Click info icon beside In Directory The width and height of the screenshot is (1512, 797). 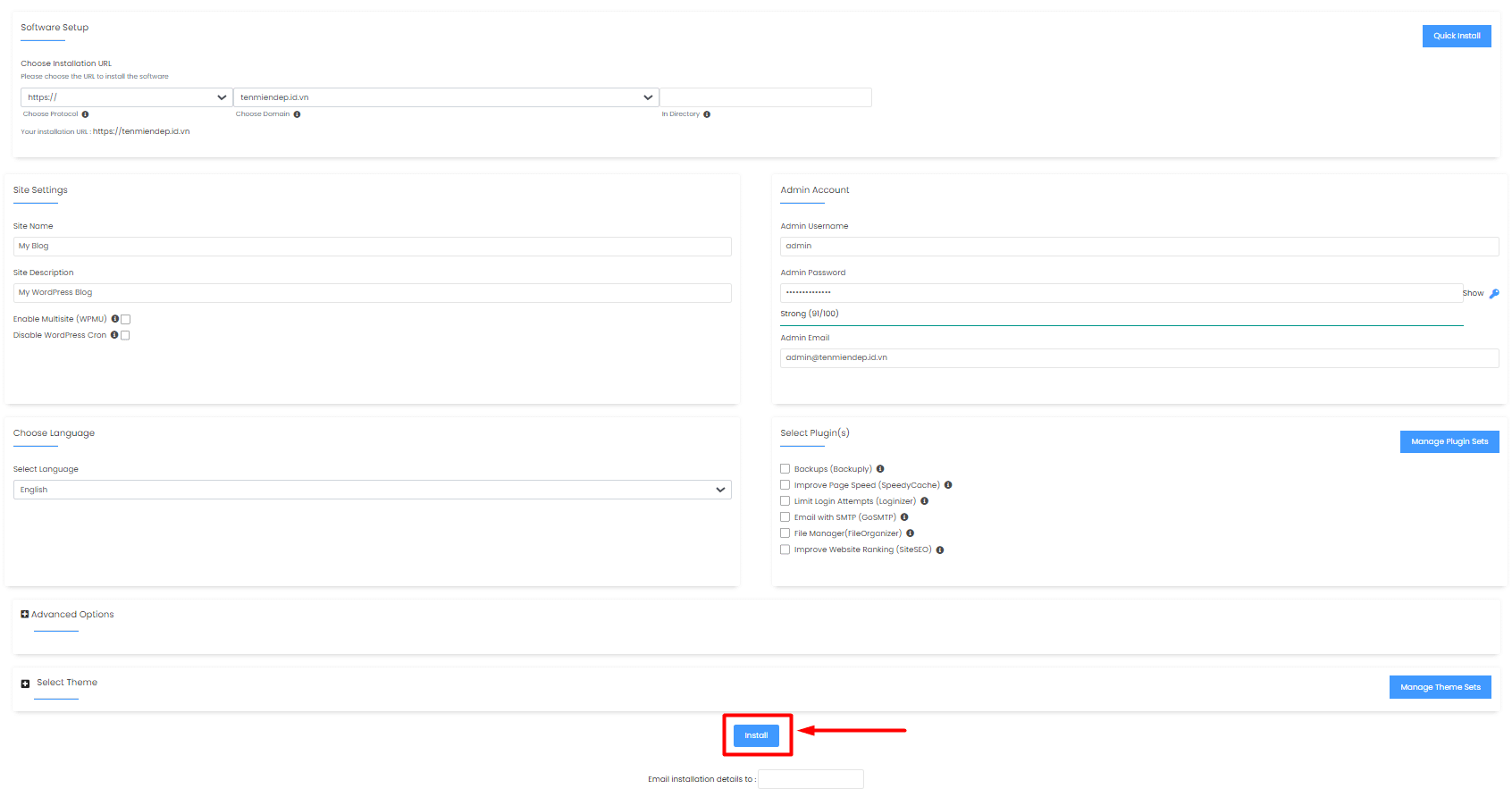[x=707, y=114]
